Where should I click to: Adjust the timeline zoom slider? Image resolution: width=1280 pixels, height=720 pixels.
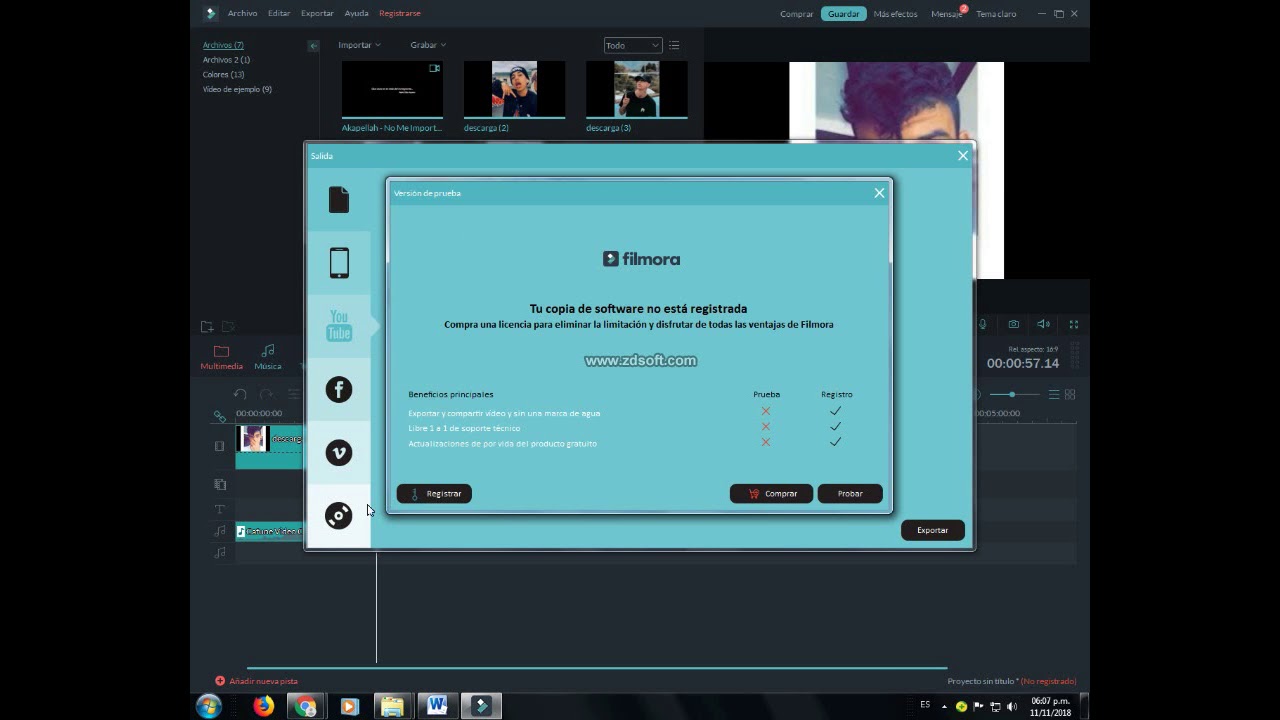coord(1012,395)
